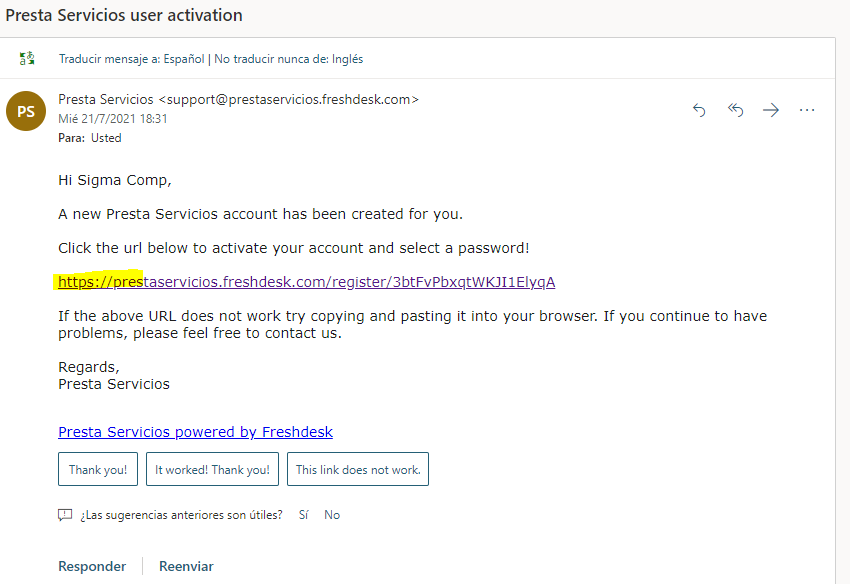This screenshot has width=850, height=584.
Task: Click the PS sender avatar
Action: [x=26, y=111]
